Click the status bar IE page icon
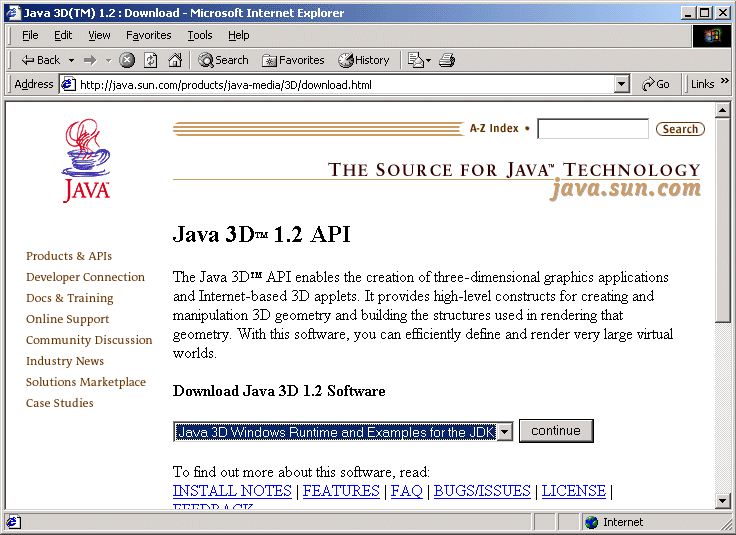Viewport: 736px width, 535px height. pyautogui.click(x=13, y=522)
